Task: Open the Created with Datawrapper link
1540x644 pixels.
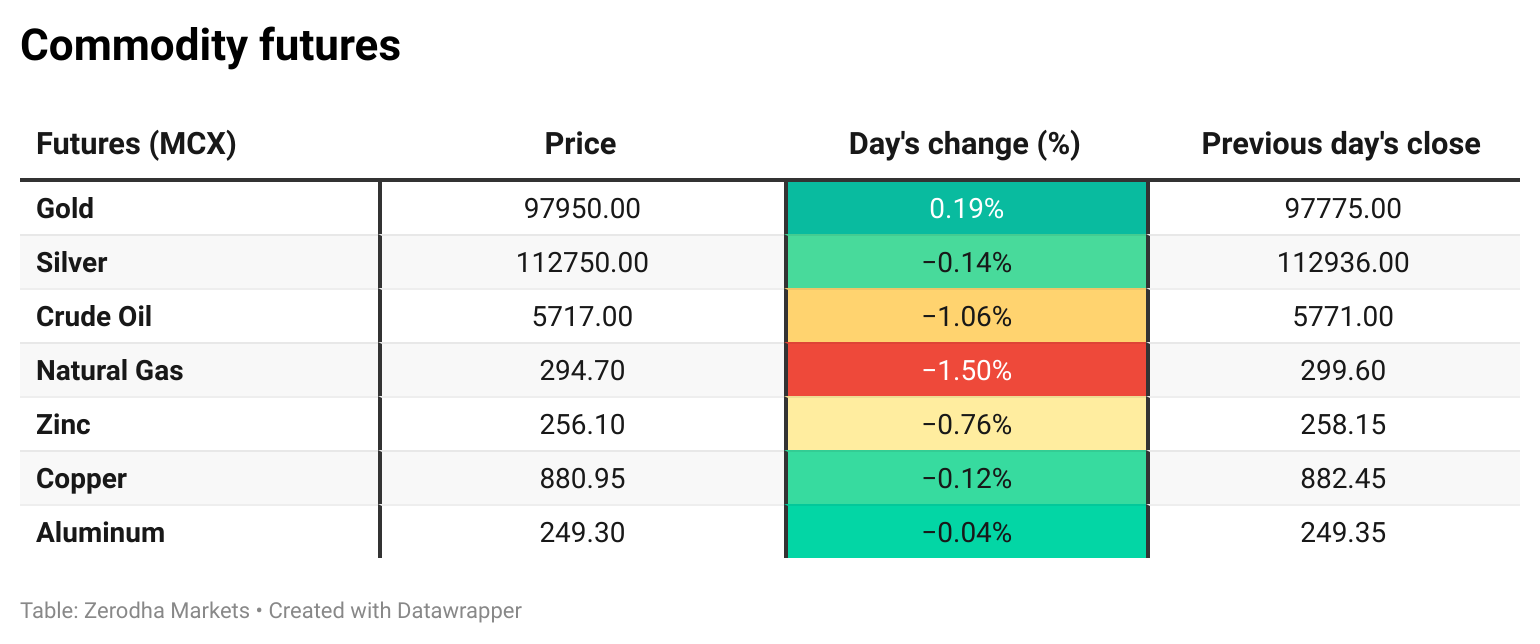Action: [395, 610]
